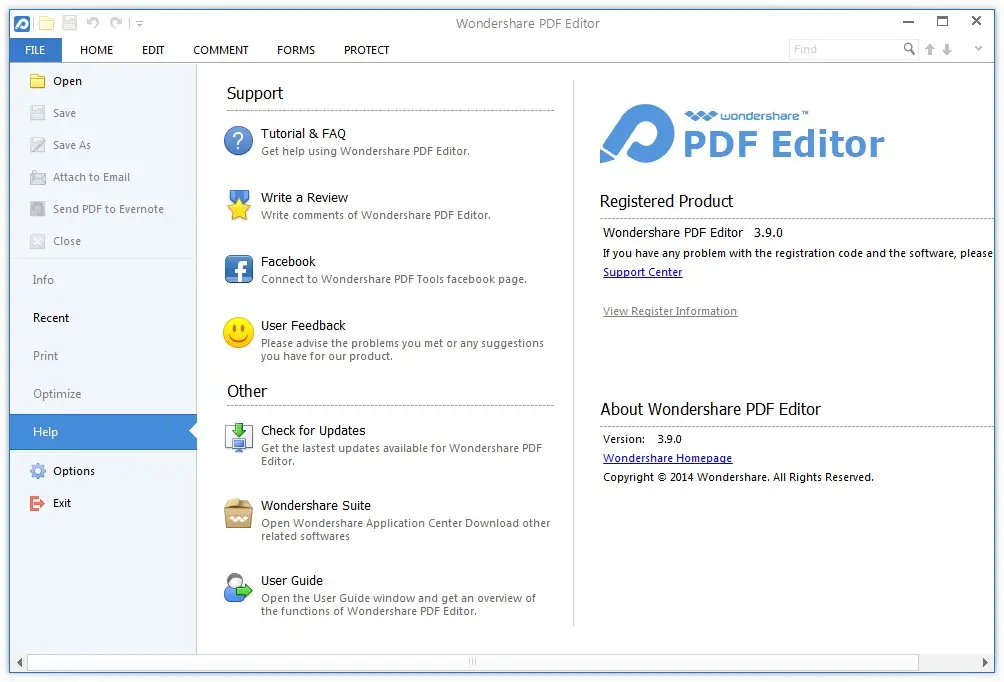The image size is (1004, 682).
Task: Click the undo arrow in quick access toolbar
Action: click(93, 24)
